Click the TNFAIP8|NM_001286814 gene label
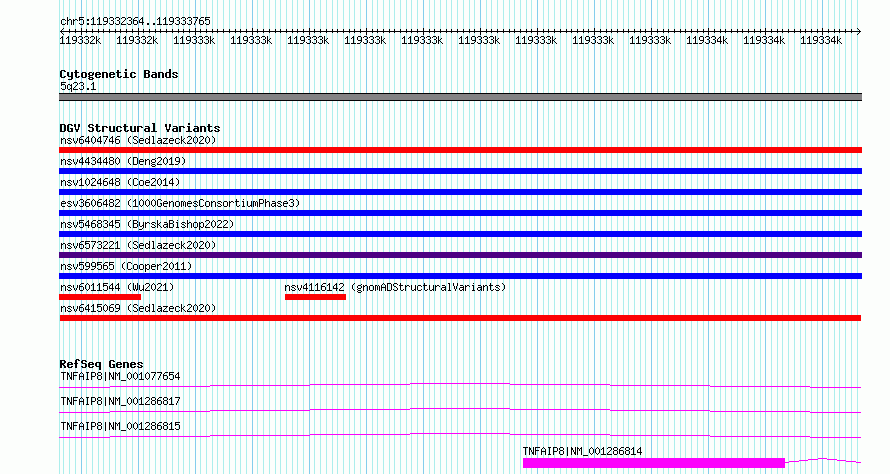890x474 pixels. click(582, 451)
